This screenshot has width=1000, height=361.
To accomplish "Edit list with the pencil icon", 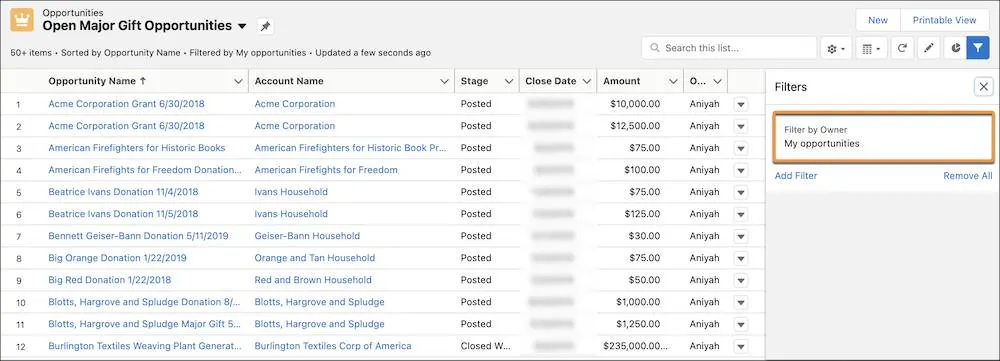I will [x=929, y=48].
